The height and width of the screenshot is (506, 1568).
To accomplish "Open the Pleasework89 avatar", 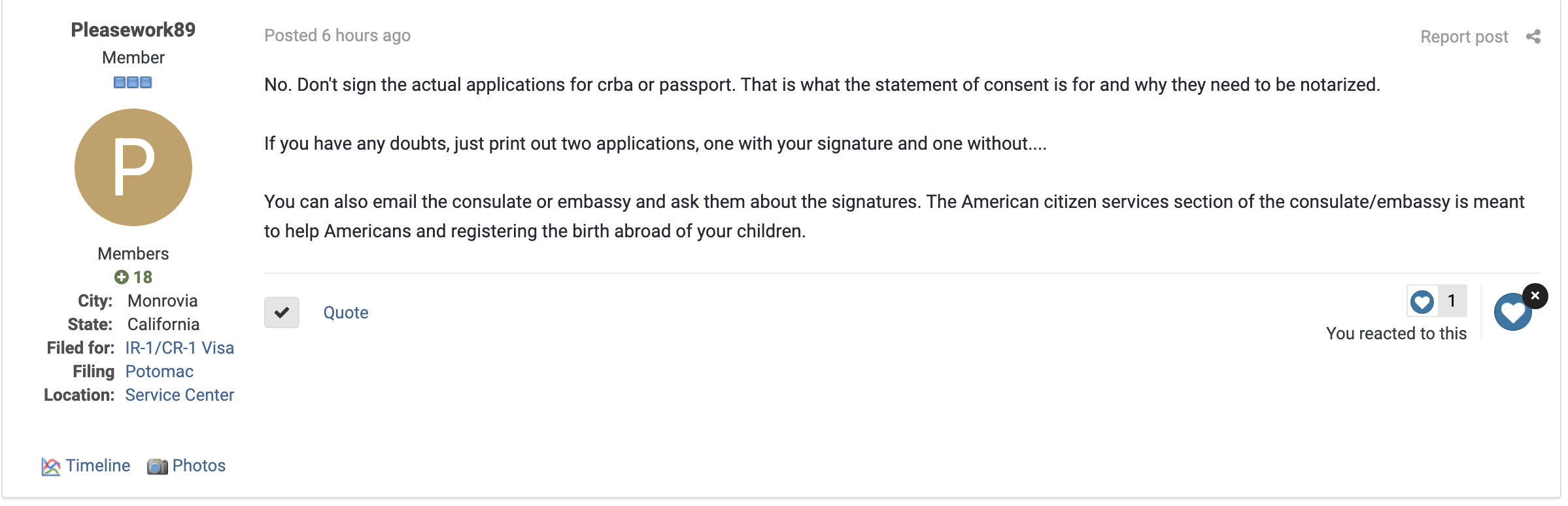I will pyautogui.click(x=133, y=167).
